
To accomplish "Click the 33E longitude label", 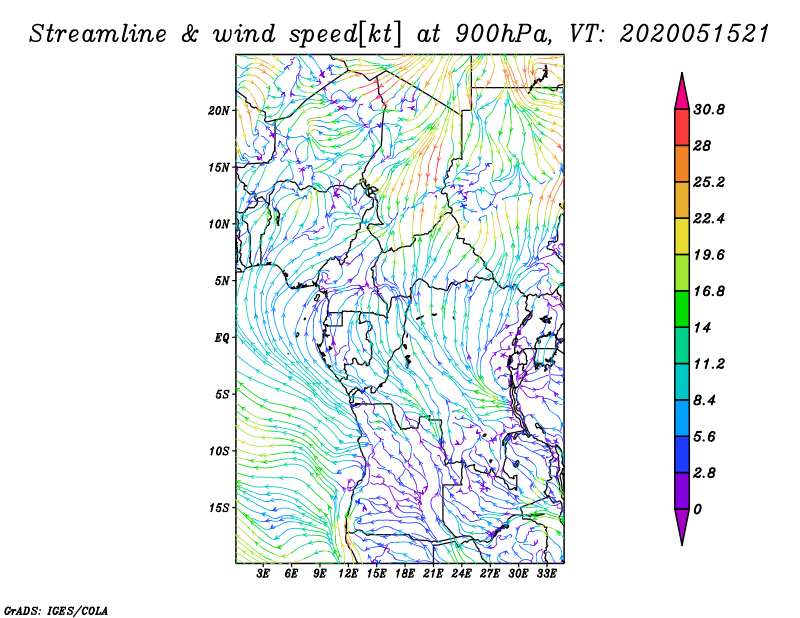I will pos(547,574).
